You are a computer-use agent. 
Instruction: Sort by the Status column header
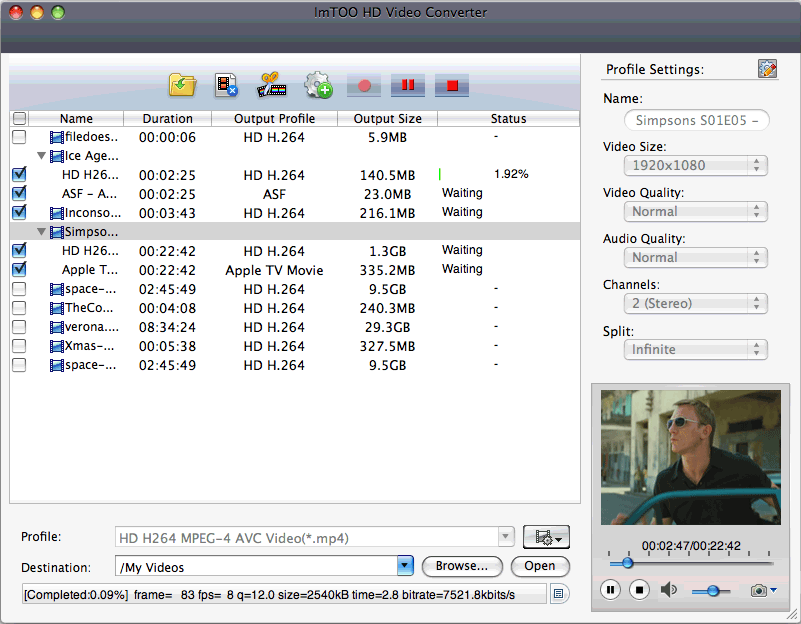[x=508, y=118]
